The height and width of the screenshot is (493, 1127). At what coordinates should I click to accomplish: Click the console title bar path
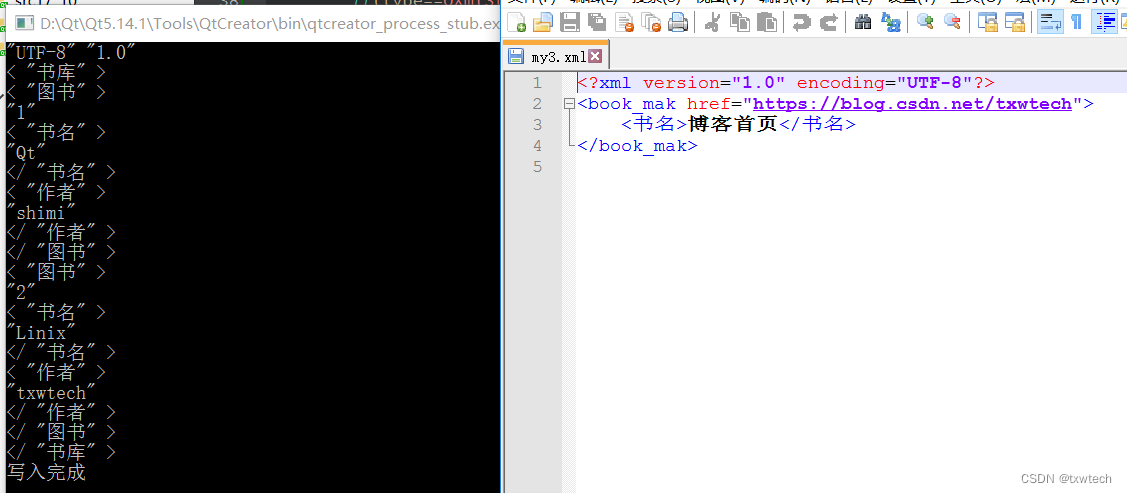[x=269, y=24]
